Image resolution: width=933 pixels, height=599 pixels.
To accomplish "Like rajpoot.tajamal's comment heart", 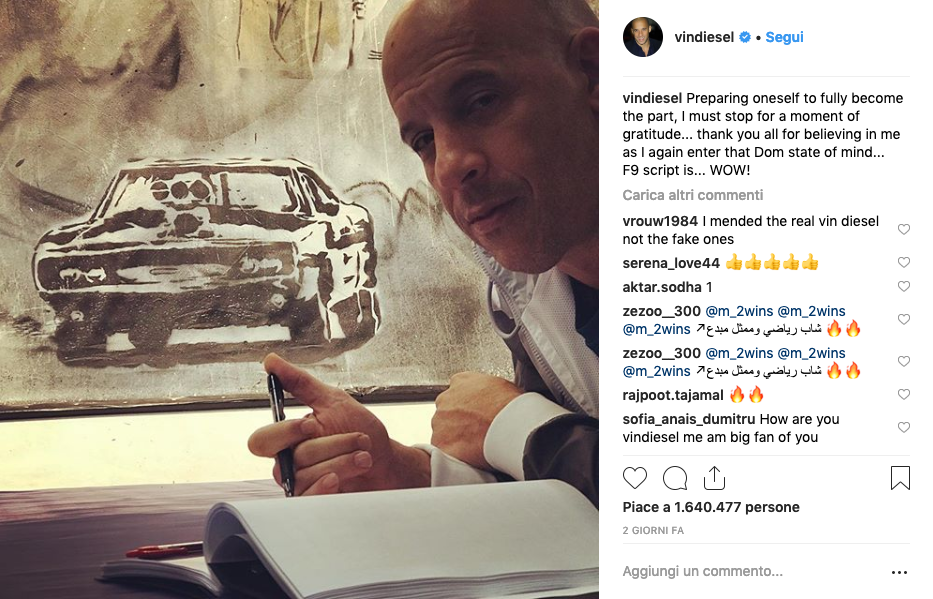I will [904, 394].
